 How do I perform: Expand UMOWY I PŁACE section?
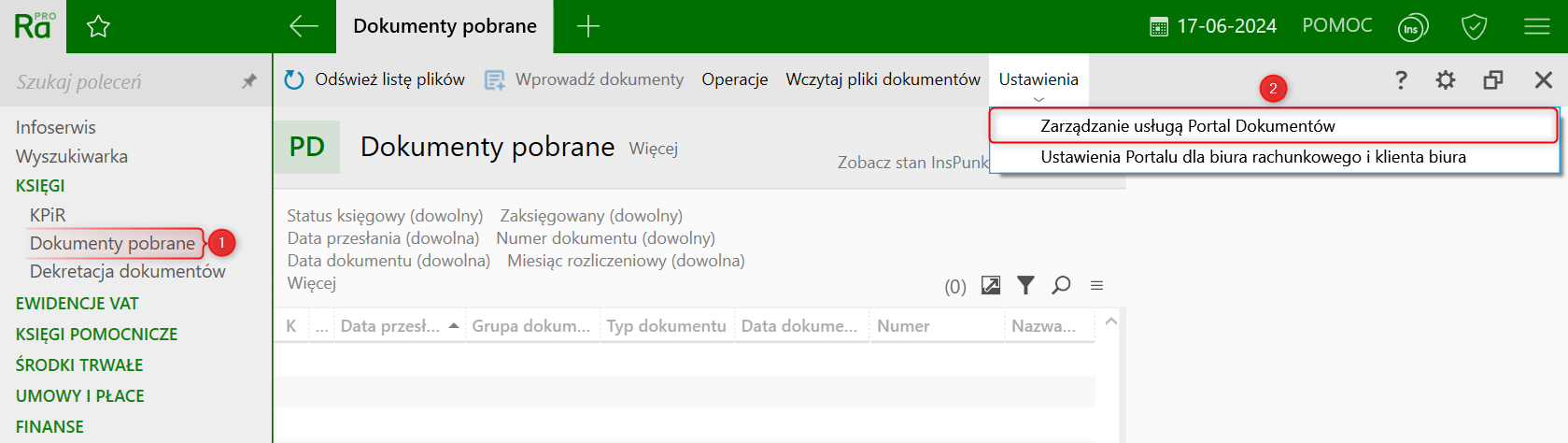pyautogui.click(x=79, y=395)
